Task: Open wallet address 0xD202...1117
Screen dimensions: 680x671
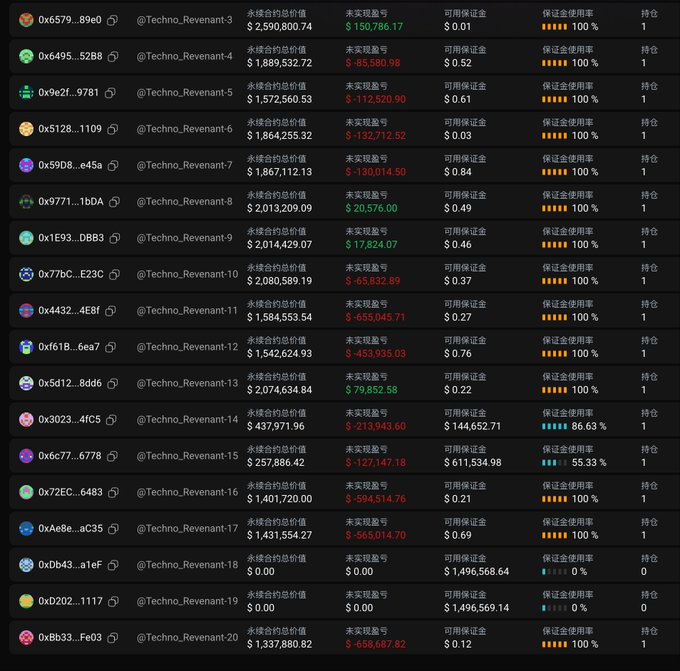Action: (70, 601)
